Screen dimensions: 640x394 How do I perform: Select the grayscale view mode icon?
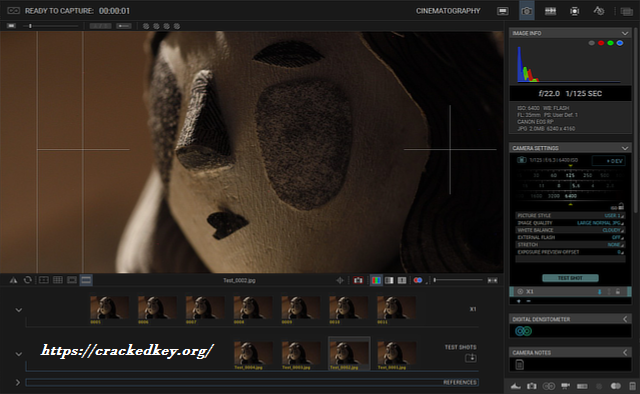tap(389, 280)
